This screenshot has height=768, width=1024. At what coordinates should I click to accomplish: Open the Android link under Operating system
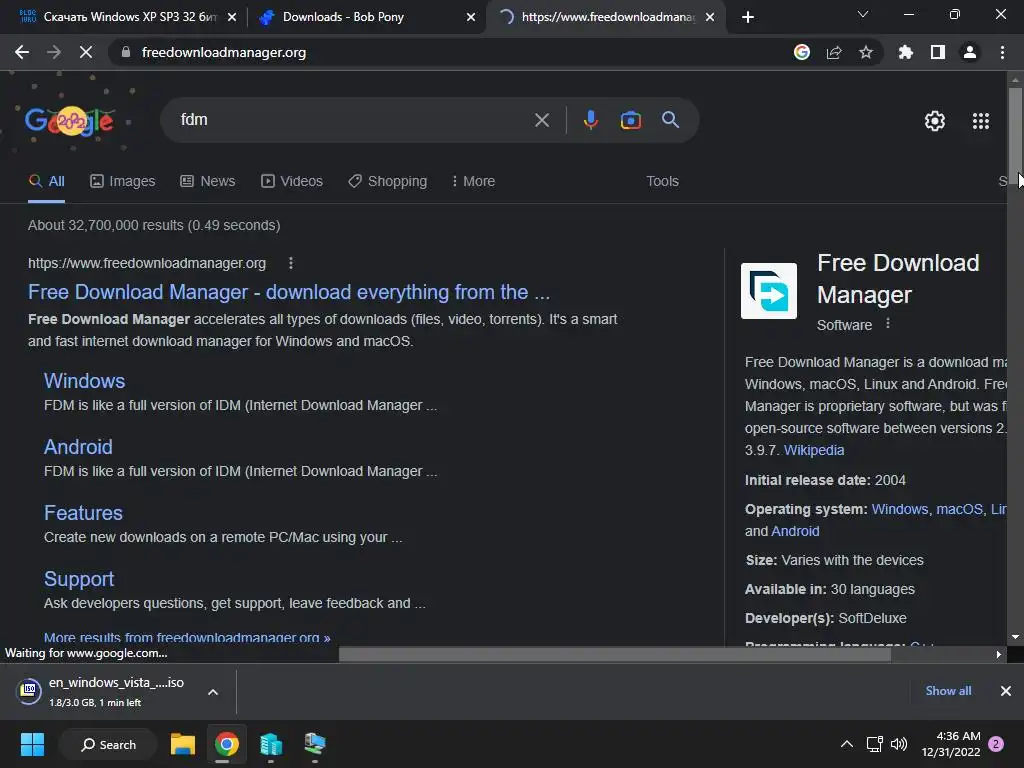pos(795,531)
